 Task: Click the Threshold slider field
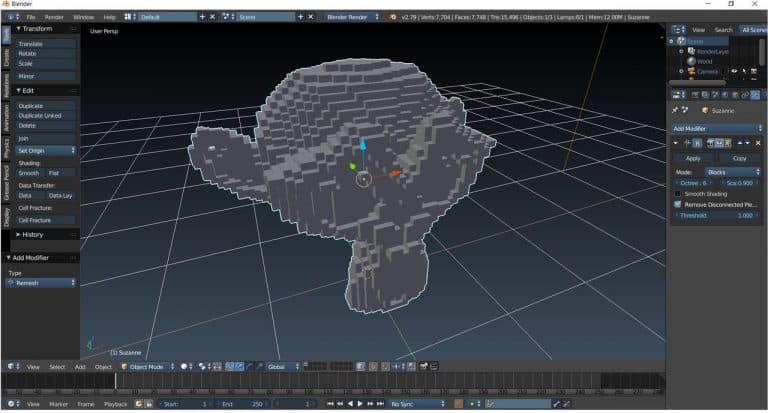tap(716, 215)
